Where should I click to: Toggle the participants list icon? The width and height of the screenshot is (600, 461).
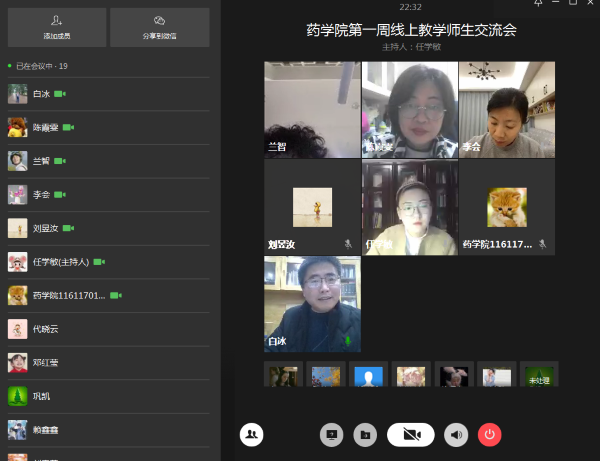coord(252,434)
